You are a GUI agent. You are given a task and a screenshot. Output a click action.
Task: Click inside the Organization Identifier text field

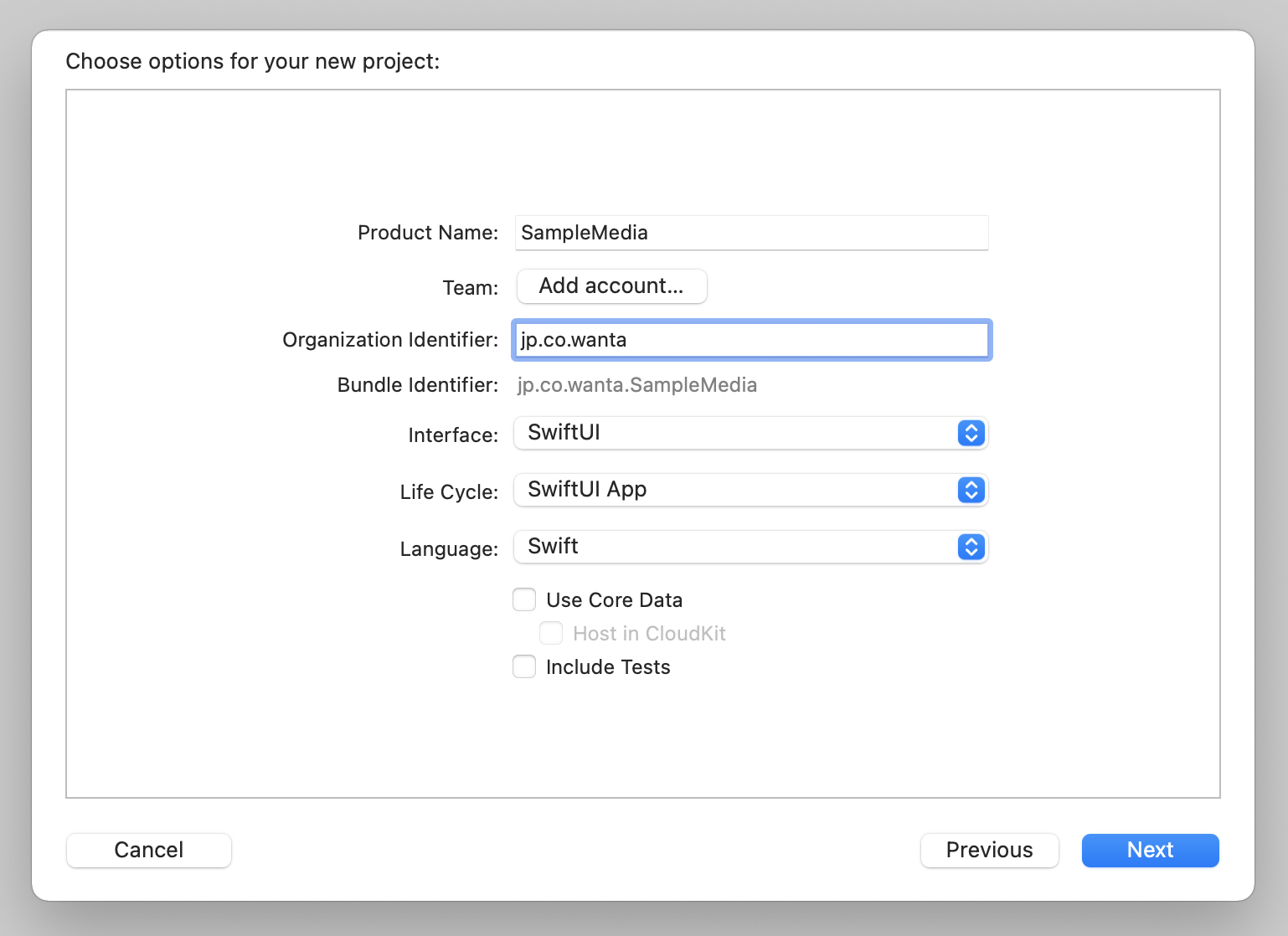click(751, 340)
